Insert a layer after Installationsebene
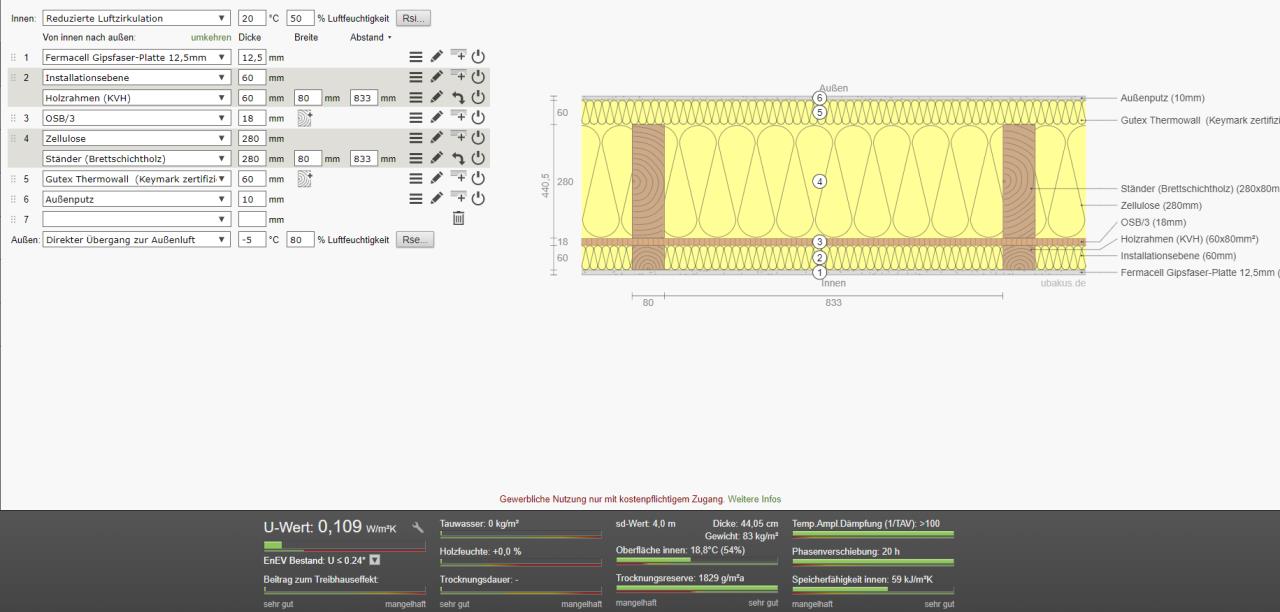This screenshot has height=612, width=1280. pyautogui.click(x=458, y=77)
